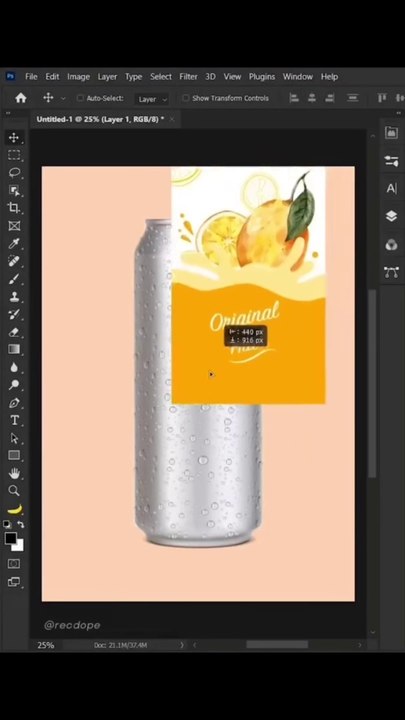The image size is (405, 720).
Task: Change screen mode button
Action: pos(14,582)
